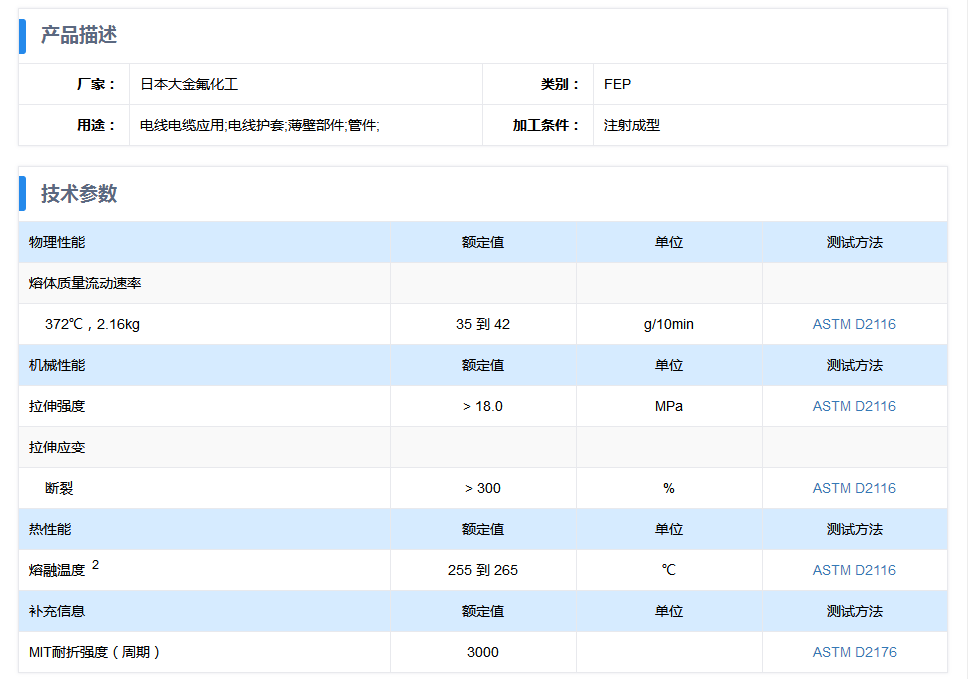Click the 255 到 265 melting temperature value
This screenshot has width=969, height=679.
[483, 570]
